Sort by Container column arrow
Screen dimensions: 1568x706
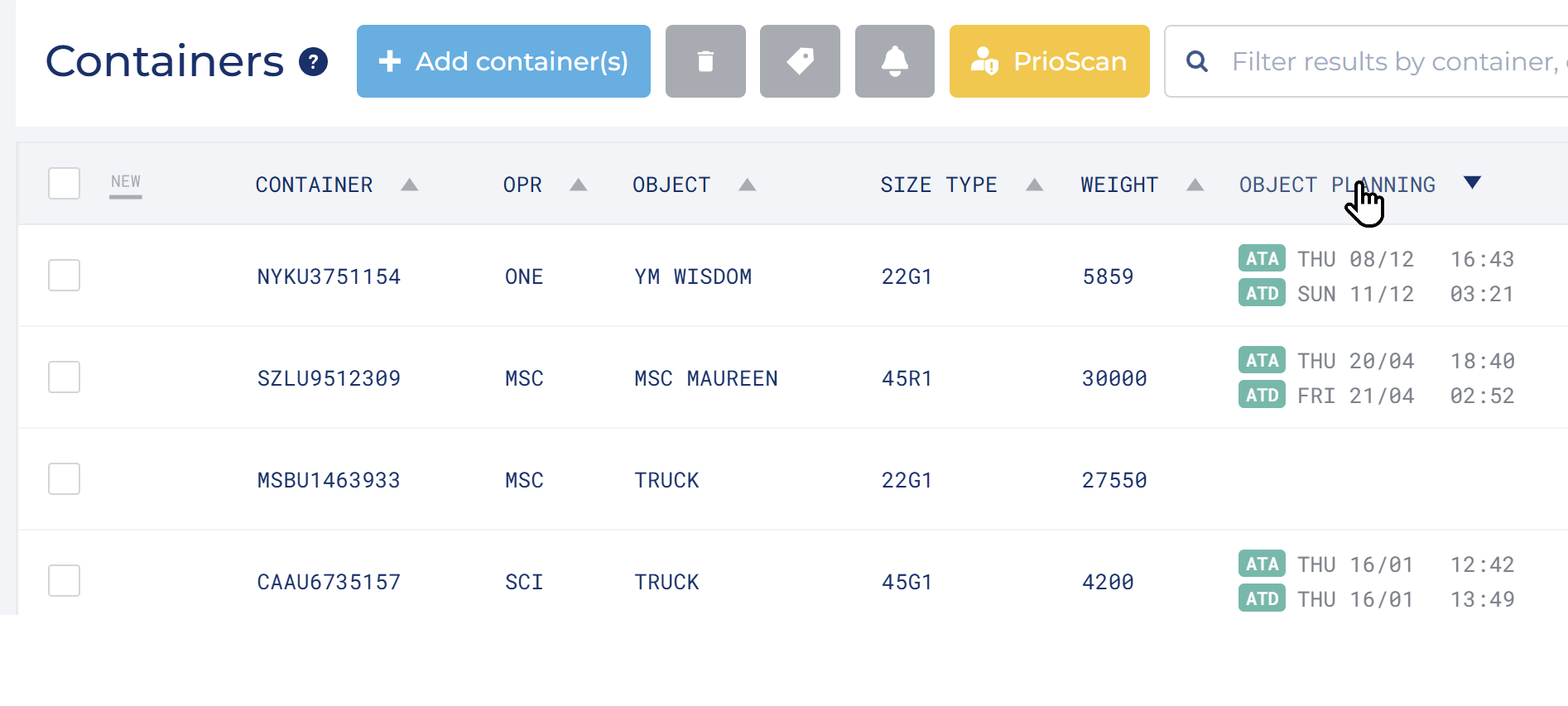coord(409,185)
